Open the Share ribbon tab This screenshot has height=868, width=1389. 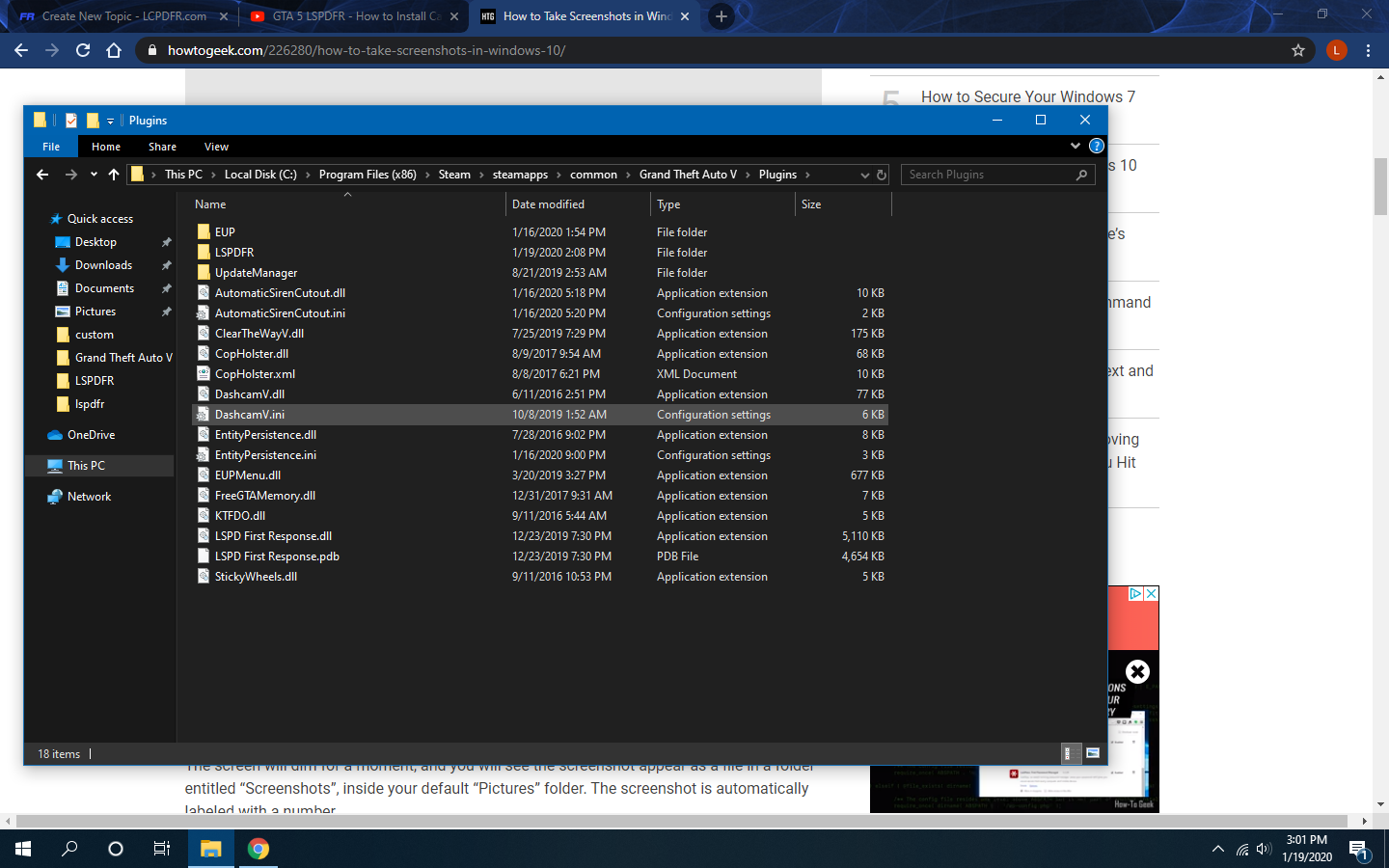tap(162, 147)
